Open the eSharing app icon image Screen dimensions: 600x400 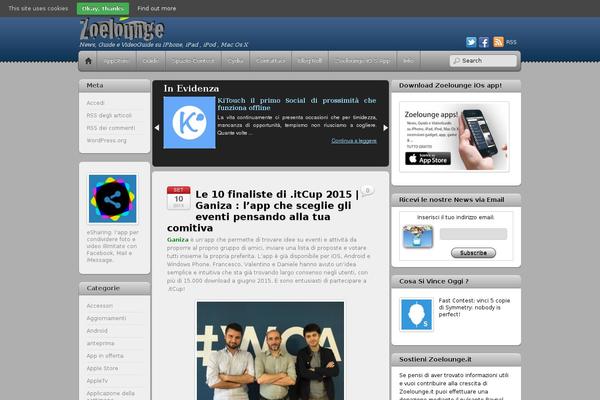112,199
